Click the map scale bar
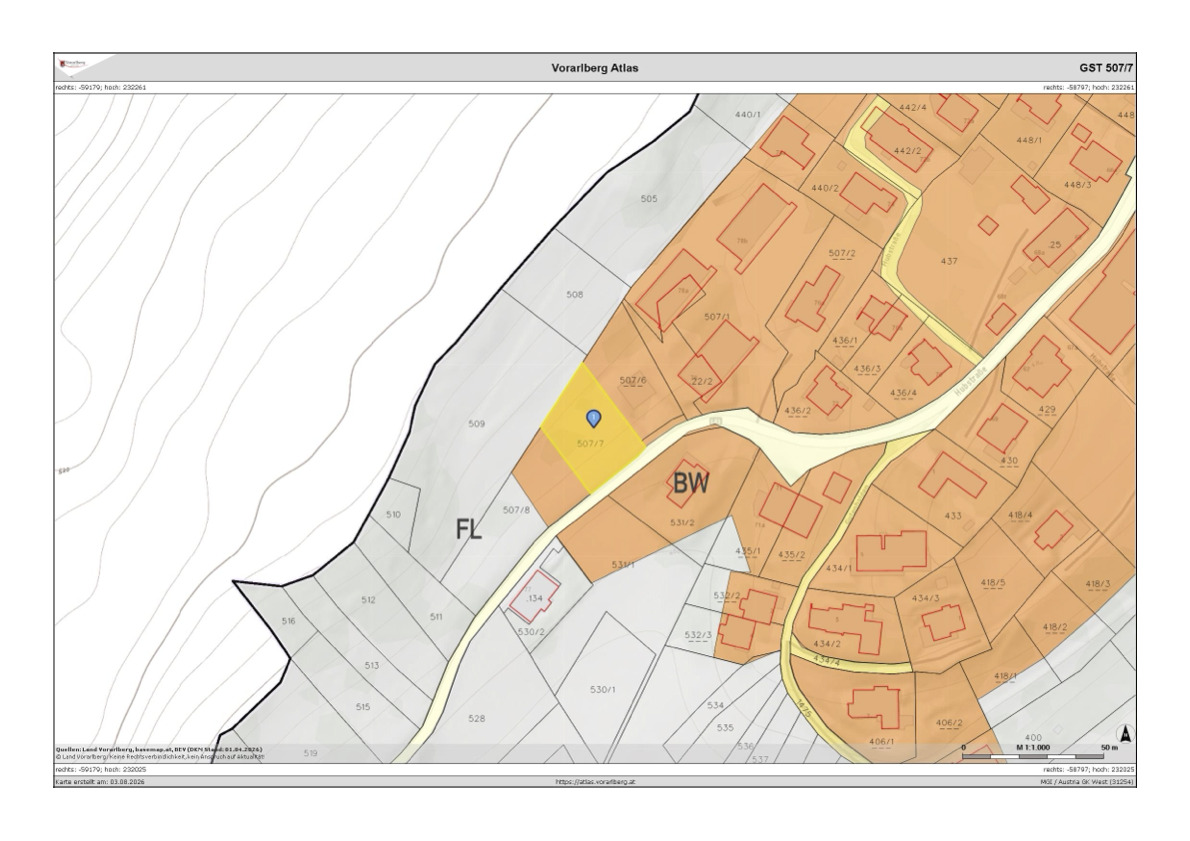 pyautogui.click(x=1033, y=757)
